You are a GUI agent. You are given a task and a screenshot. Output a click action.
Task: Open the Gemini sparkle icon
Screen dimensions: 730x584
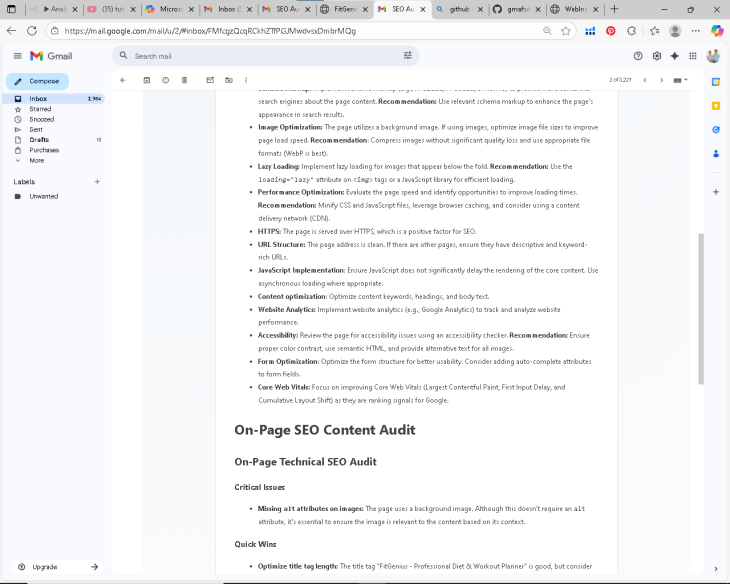click(675, 56)
